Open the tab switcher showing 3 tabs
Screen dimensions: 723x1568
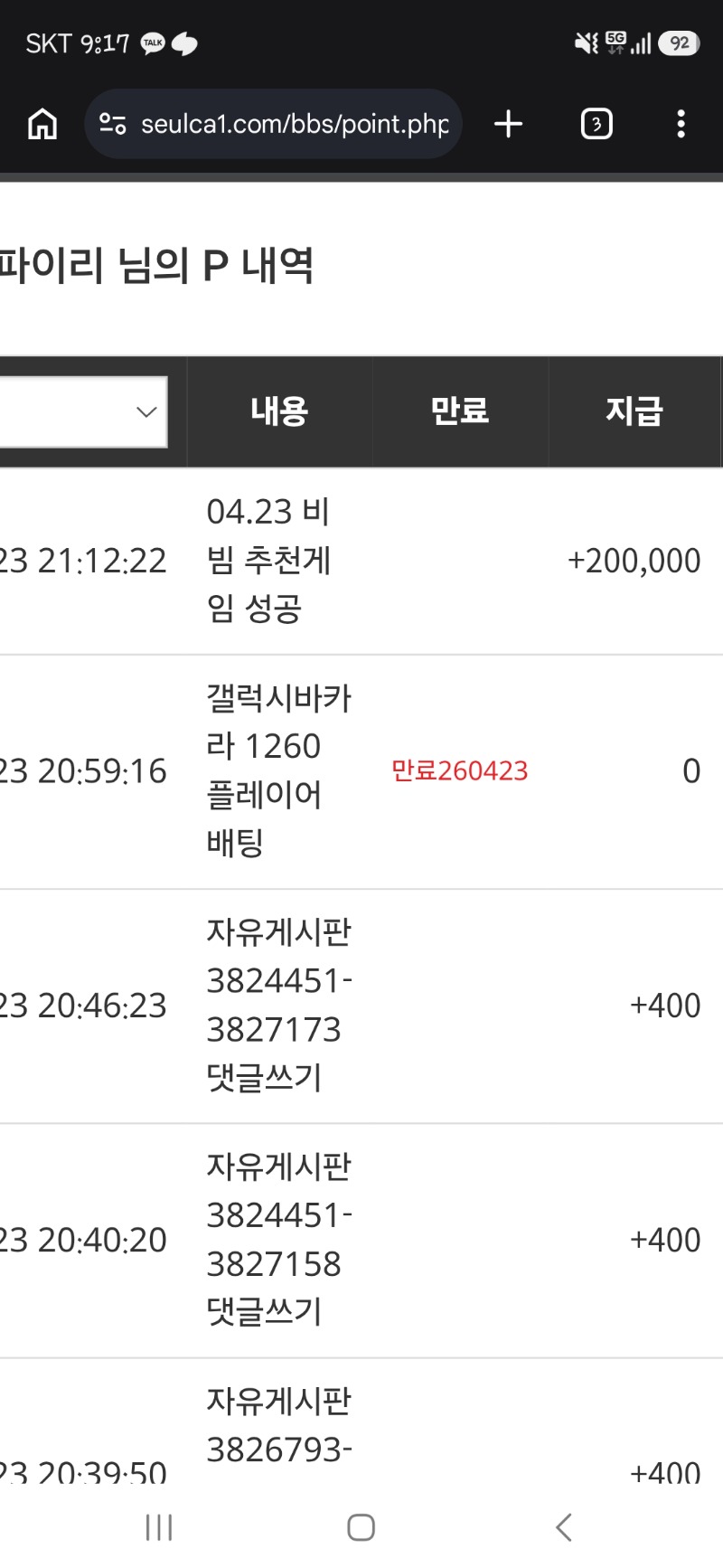click(596, 124)
